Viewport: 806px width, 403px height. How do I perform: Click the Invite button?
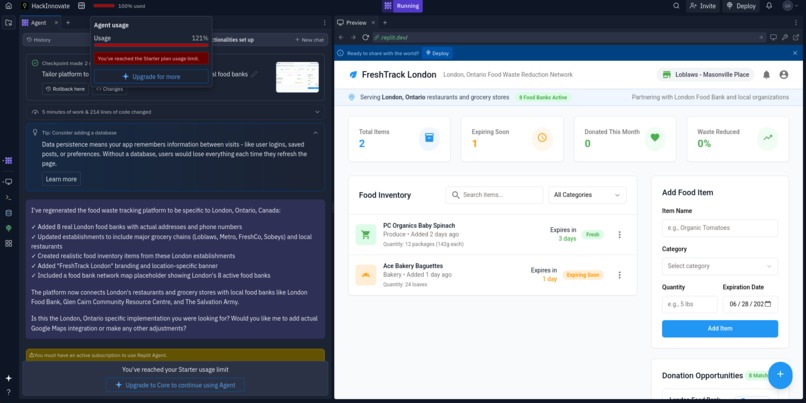(703, 6)
